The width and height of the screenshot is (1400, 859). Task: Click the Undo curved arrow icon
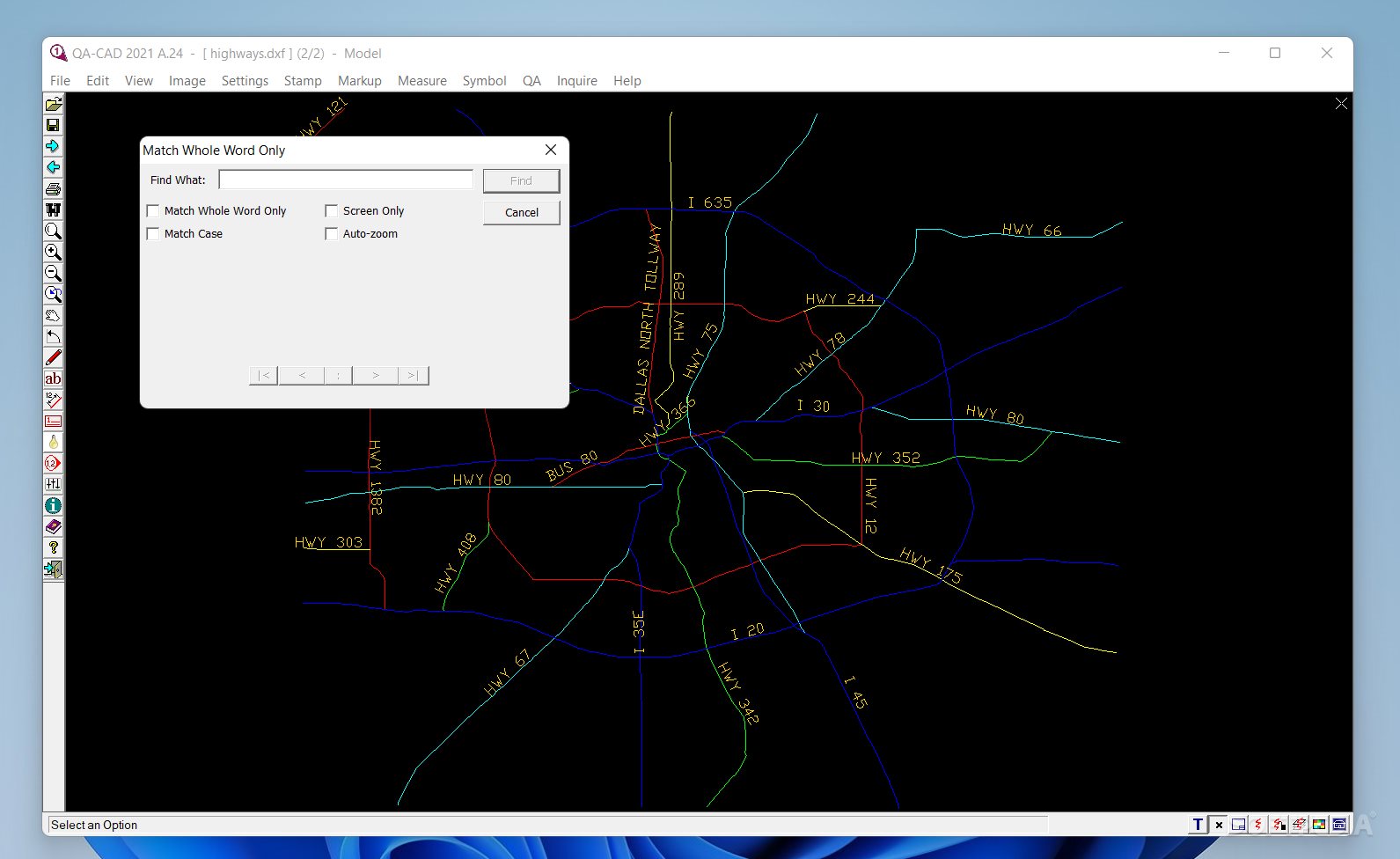pyautogui.click(x=53, y=336)
